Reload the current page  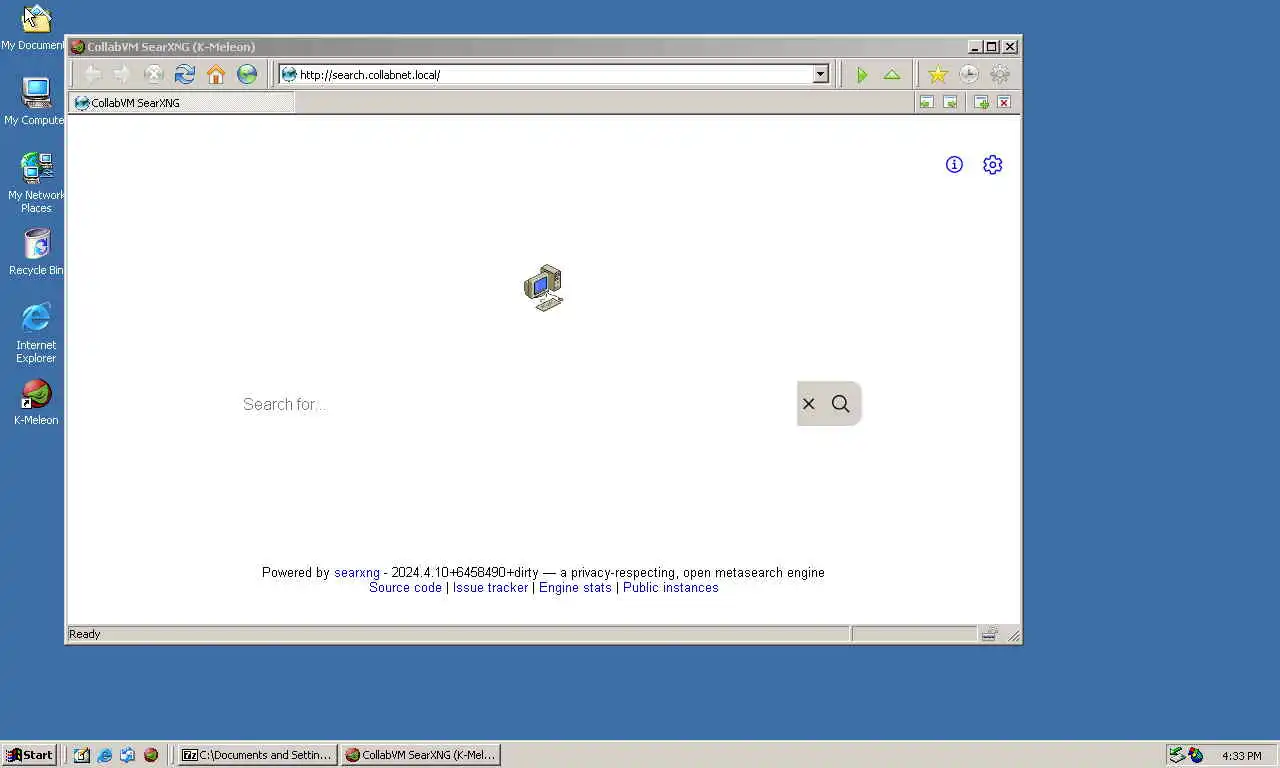[x=184, y=74]
